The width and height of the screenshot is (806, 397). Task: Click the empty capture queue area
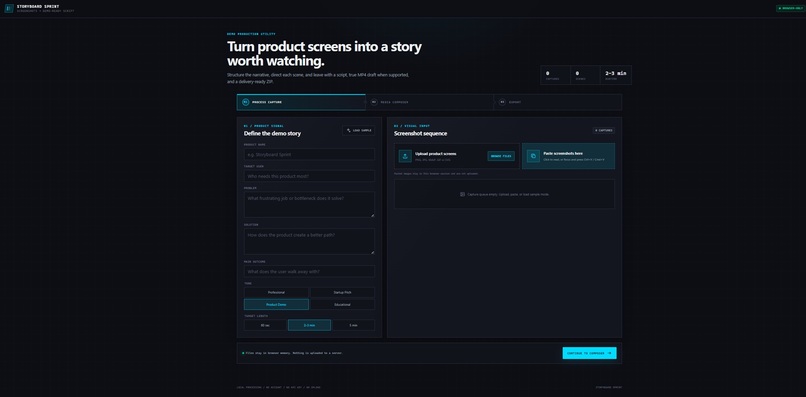[x=504, y=194]
